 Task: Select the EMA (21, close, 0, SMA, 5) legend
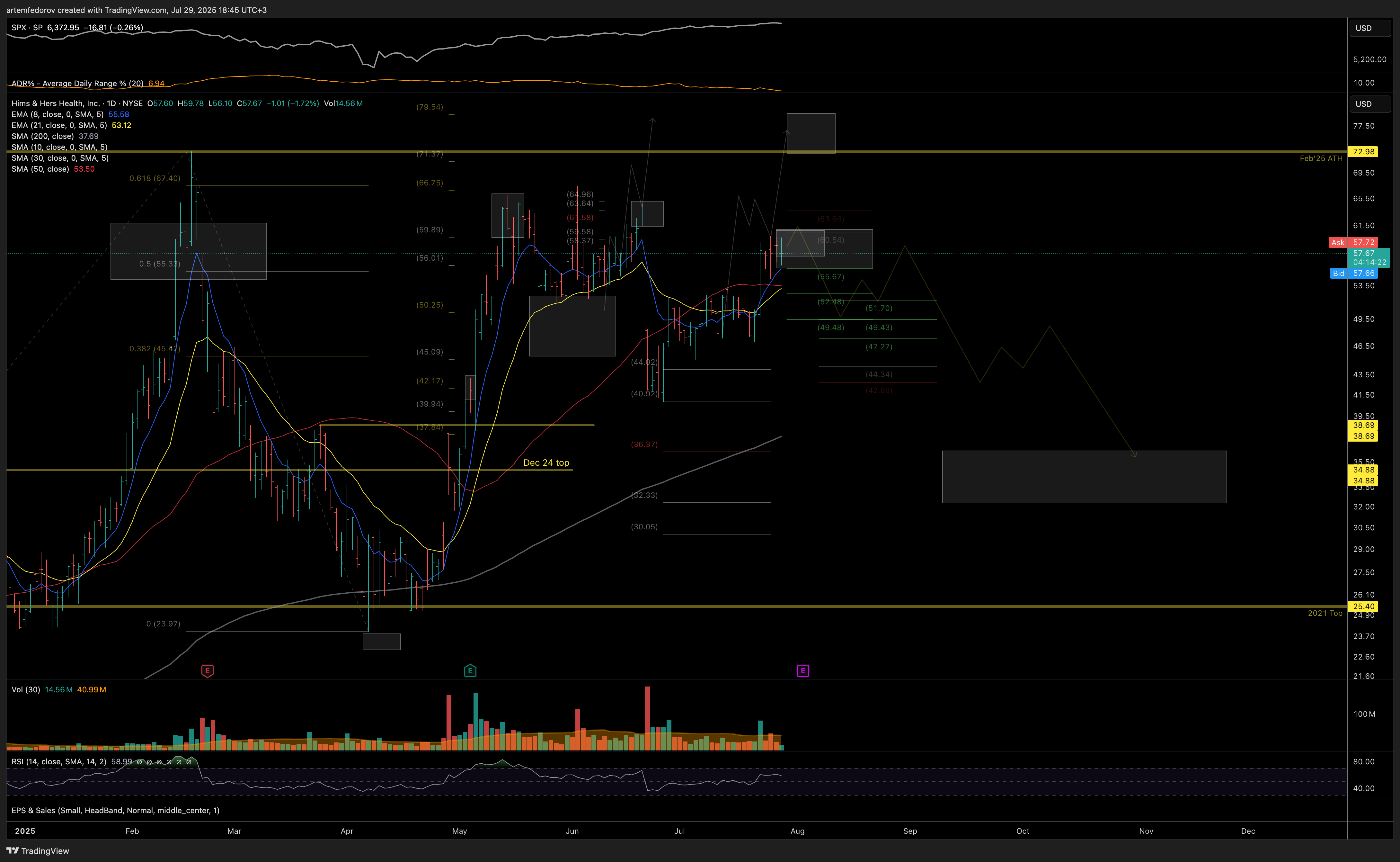pyautogui.click(x=59, y=125)
